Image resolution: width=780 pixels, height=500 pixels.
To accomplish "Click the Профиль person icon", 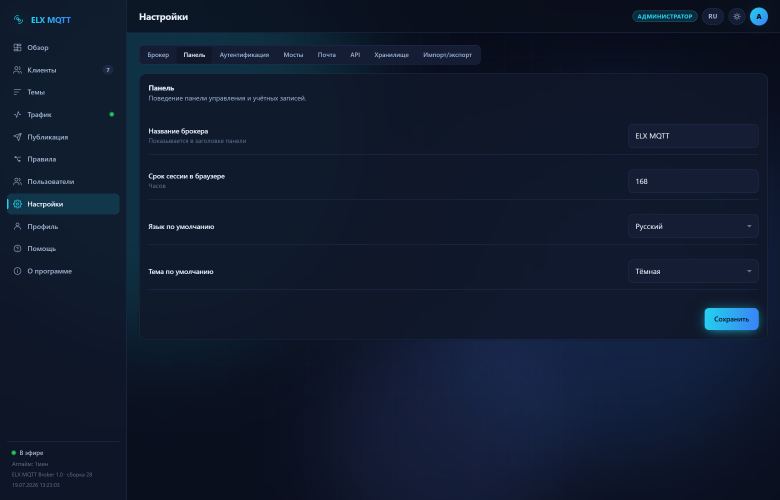I will 17,226.
